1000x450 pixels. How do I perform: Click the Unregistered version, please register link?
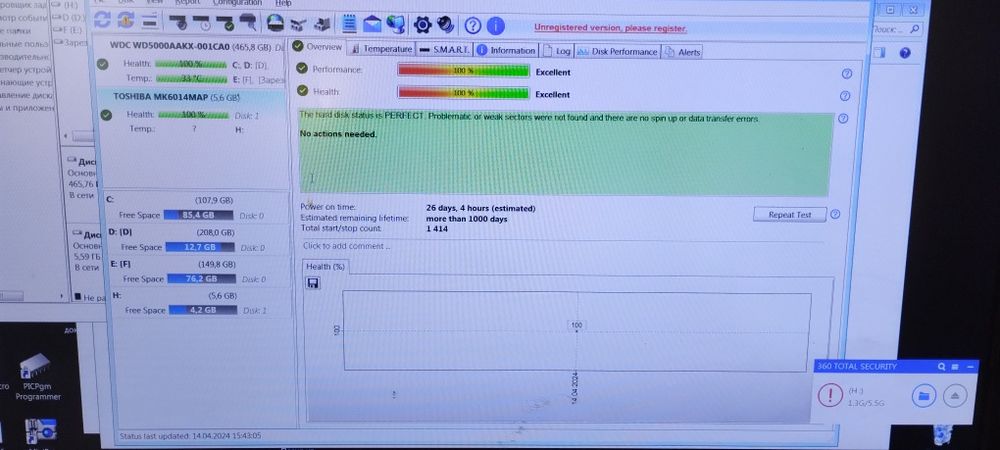pos(610,28)
